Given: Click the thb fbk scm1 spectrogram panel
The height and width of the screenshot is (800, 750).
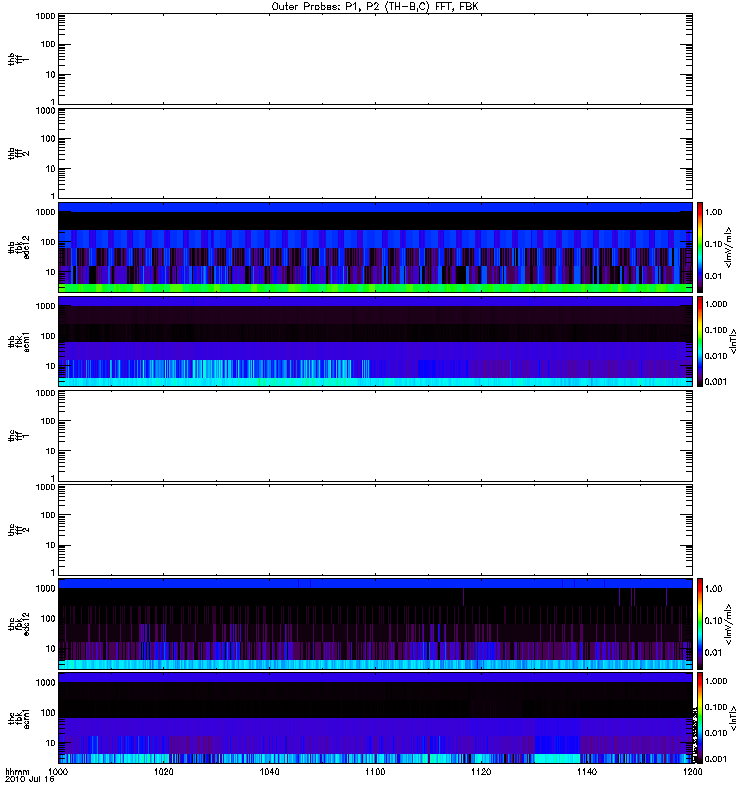Looking at the screenshot, I should (375, 341).
